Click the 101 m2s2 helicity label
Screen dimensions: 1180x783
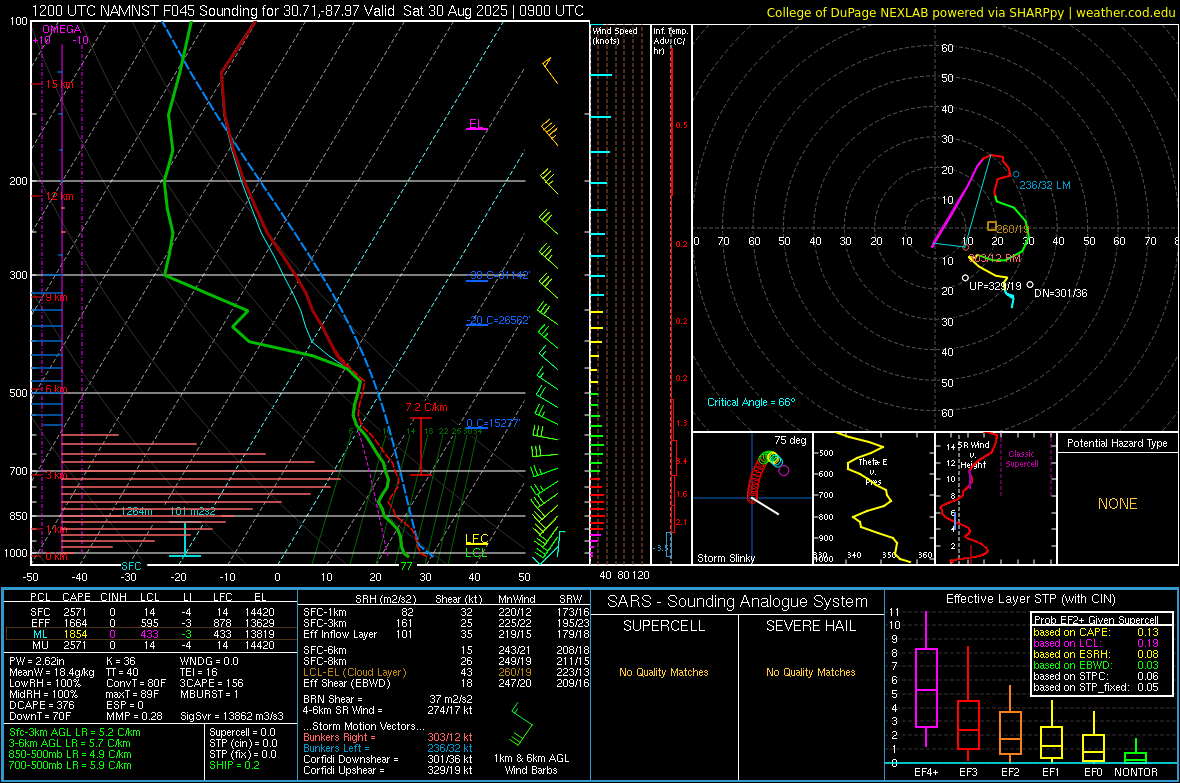coord(193,511)
